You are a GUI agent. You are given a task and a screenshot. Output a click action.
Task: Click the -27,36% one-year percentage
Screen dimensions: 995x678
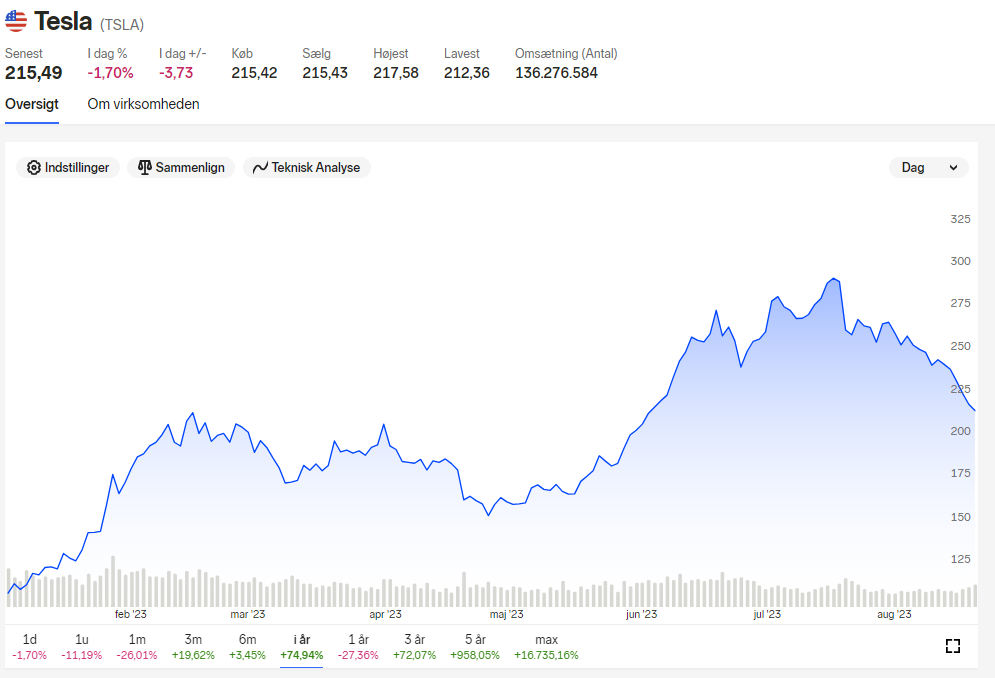pos(359,655)
